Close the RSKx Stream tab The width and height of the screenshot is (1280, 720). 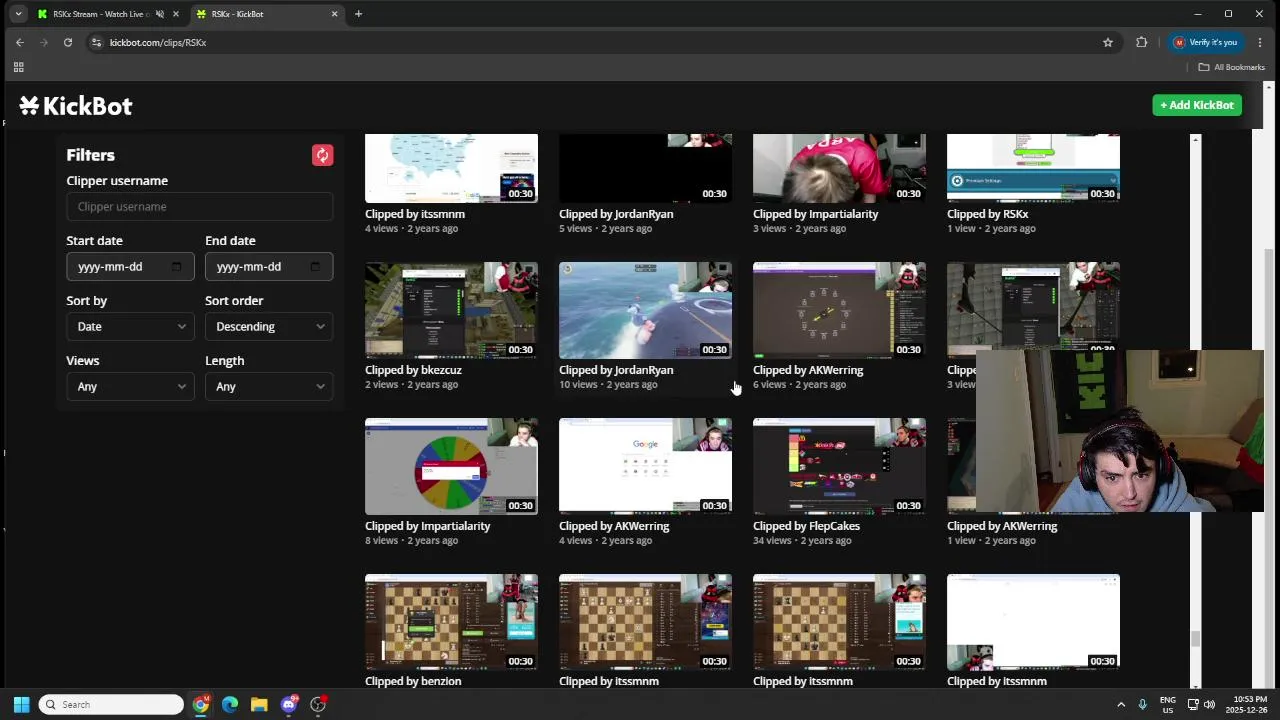click(176, 14)
